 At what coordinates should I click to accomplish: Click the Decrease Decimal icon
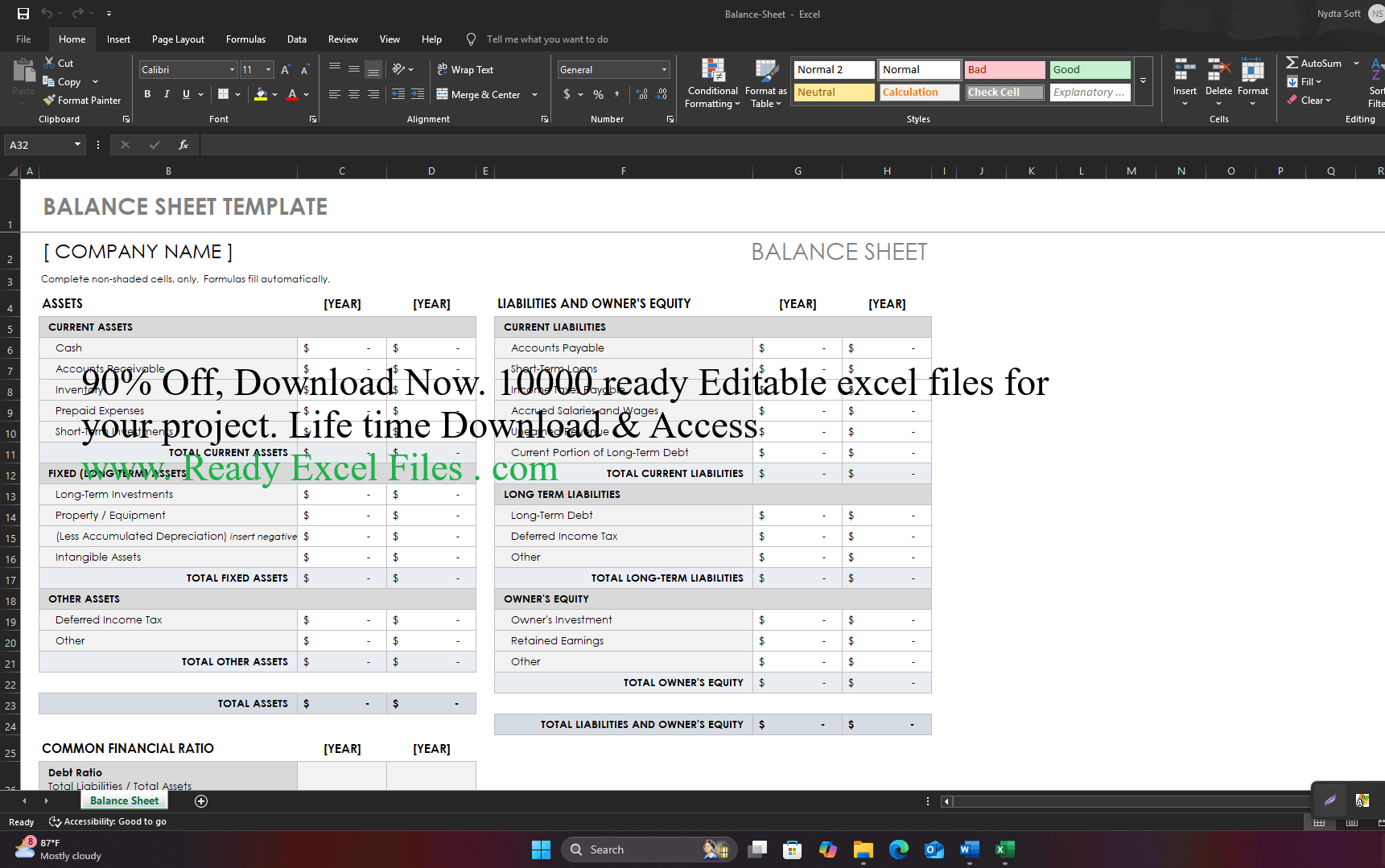coord(662,94)
